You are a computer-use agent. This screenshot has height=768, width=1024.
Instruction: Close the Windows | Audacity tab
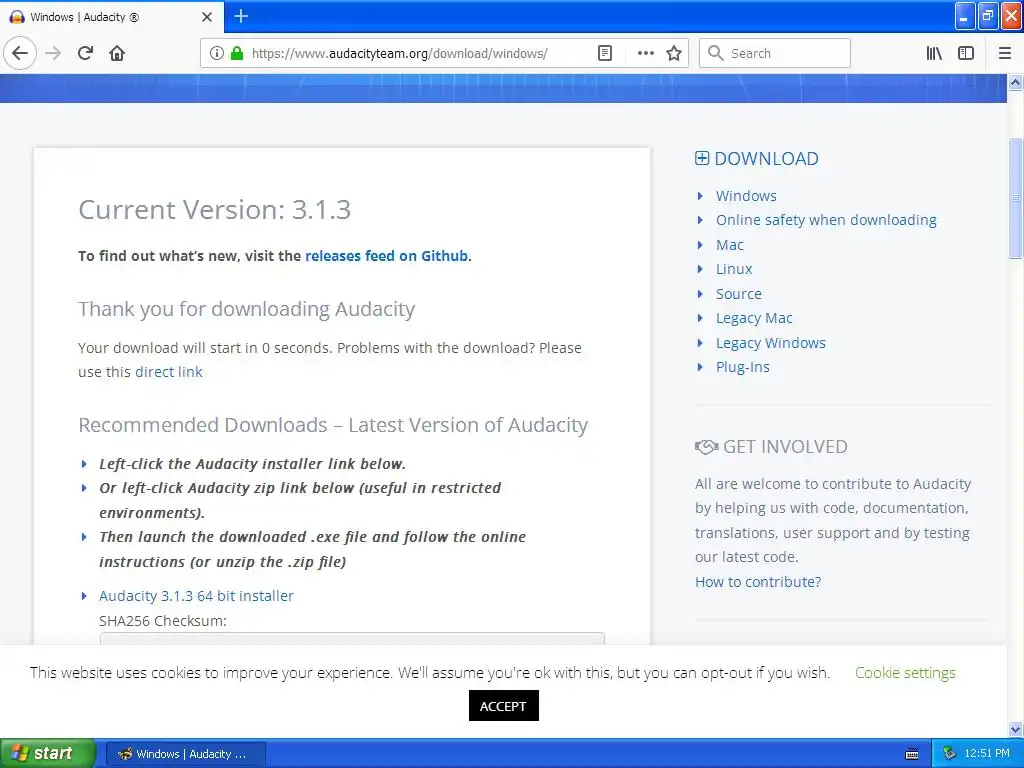pos(207,17)
